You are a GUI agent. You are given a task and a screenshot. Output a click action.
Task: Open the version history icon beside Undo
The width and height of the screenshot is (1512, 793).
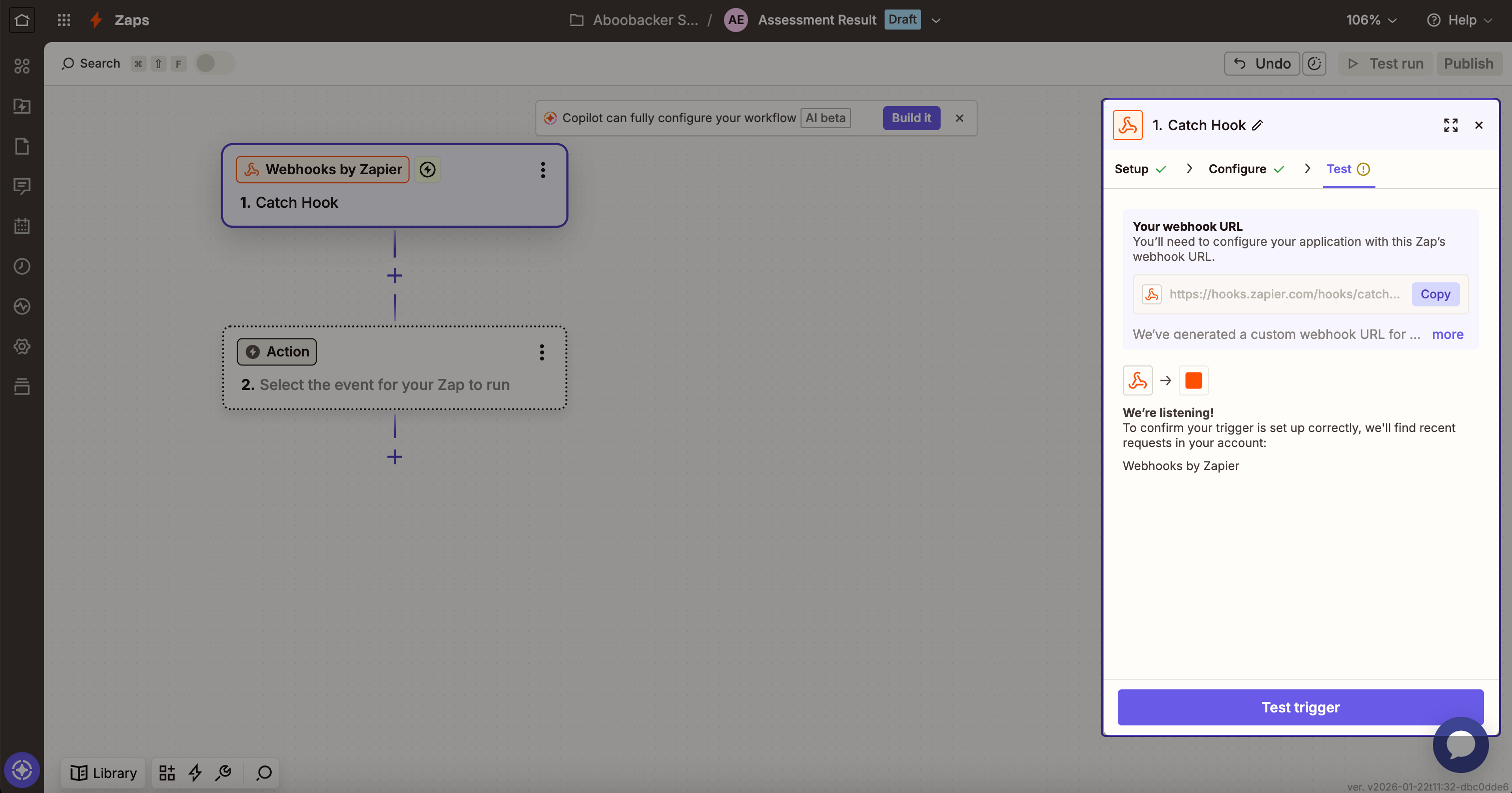tap(1314, 64)
